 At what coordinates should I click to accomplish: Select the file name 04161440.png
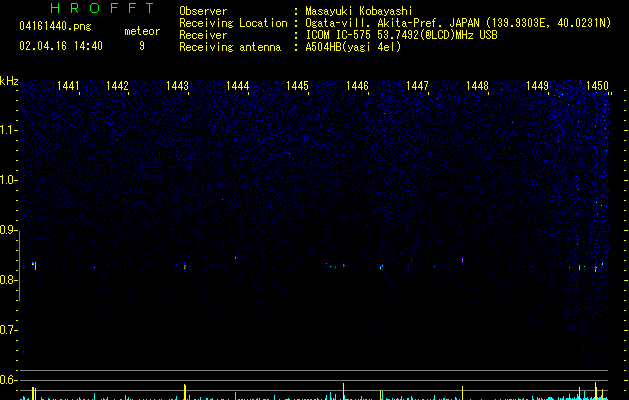55,27
